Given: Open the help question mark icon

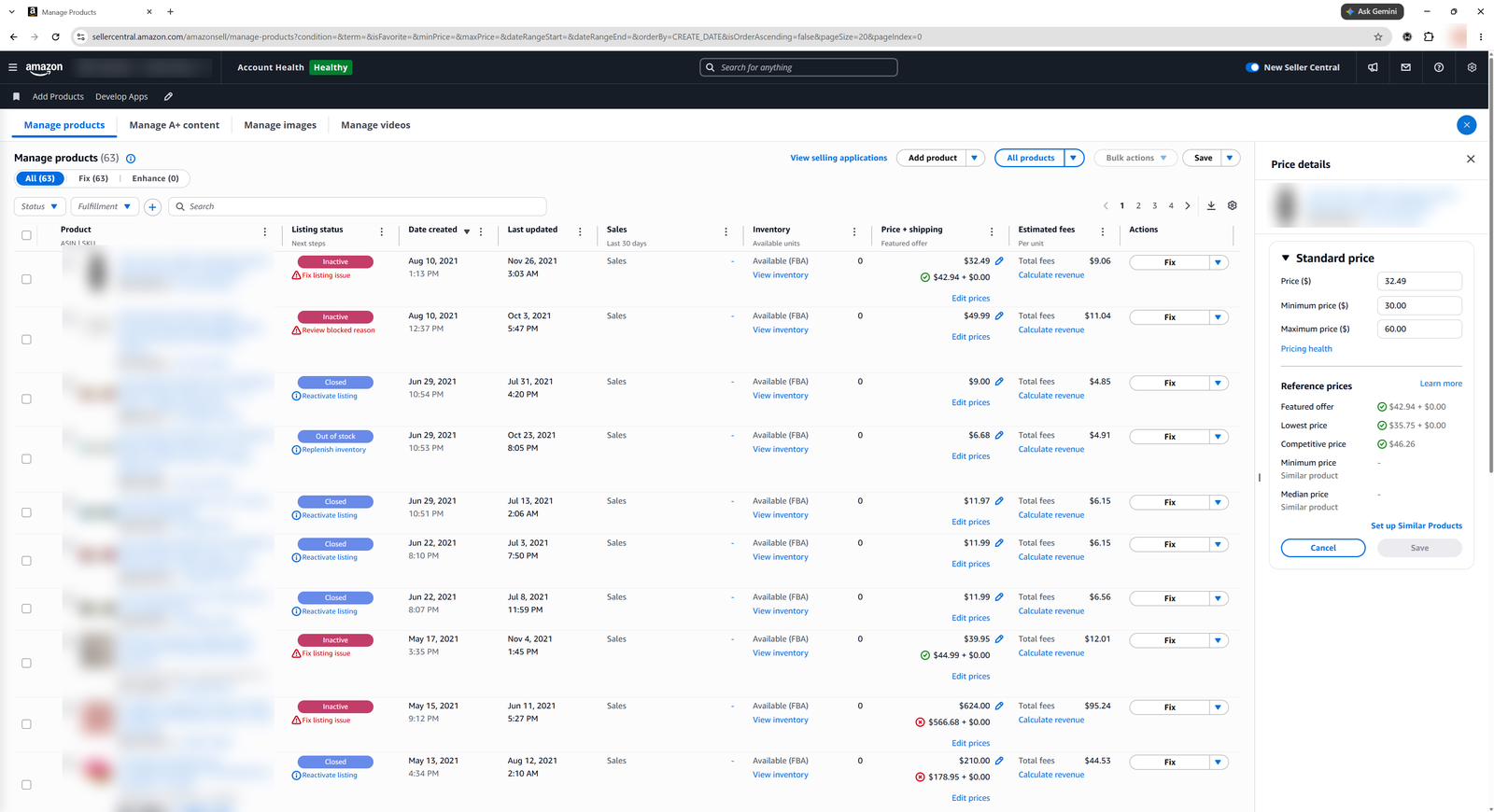Looking at the screenshot, I should [x=1439, y=67].
